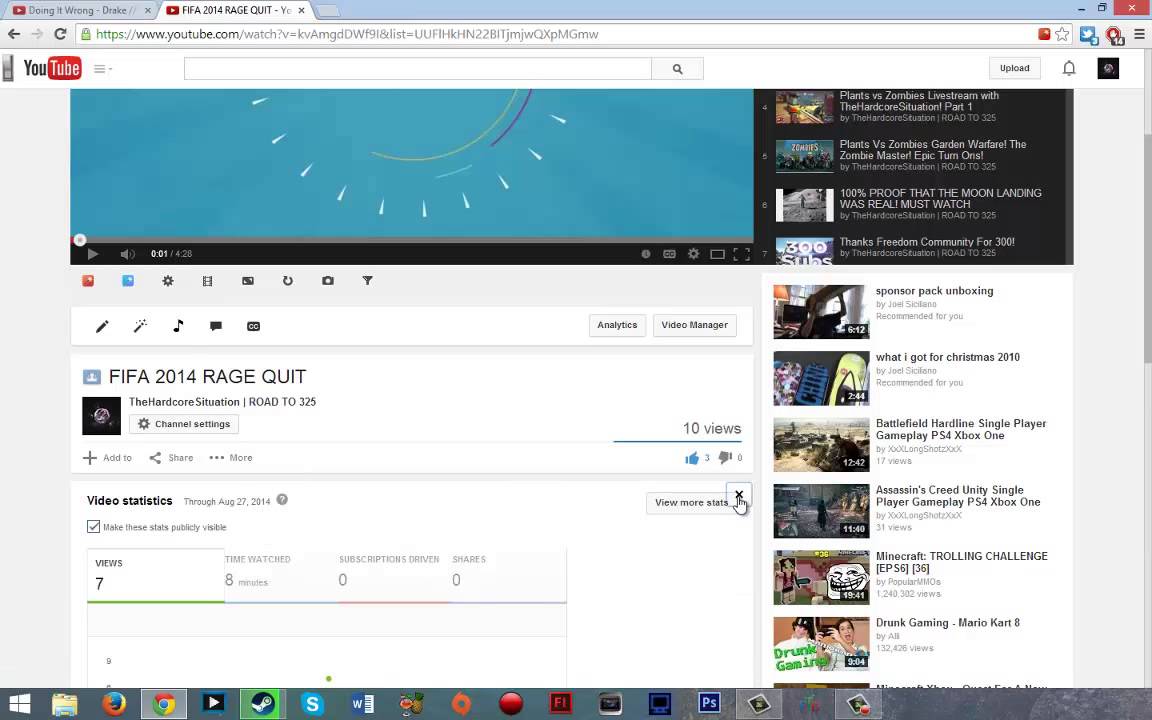Toggle closed captions in the video player
1152x720 pixels.
point(669,253)
